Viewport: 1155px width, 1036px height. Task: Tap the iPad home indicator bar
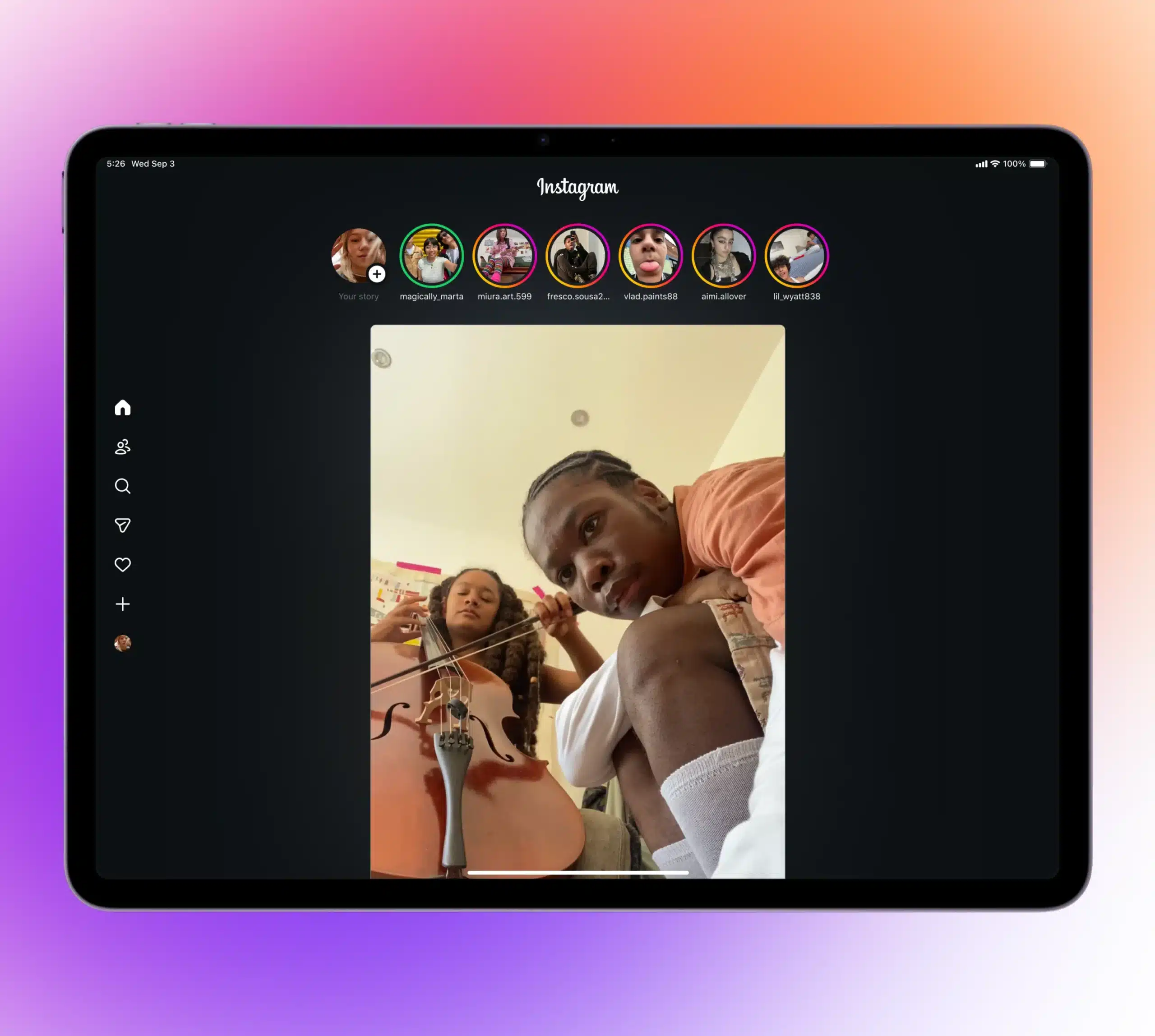577,872
